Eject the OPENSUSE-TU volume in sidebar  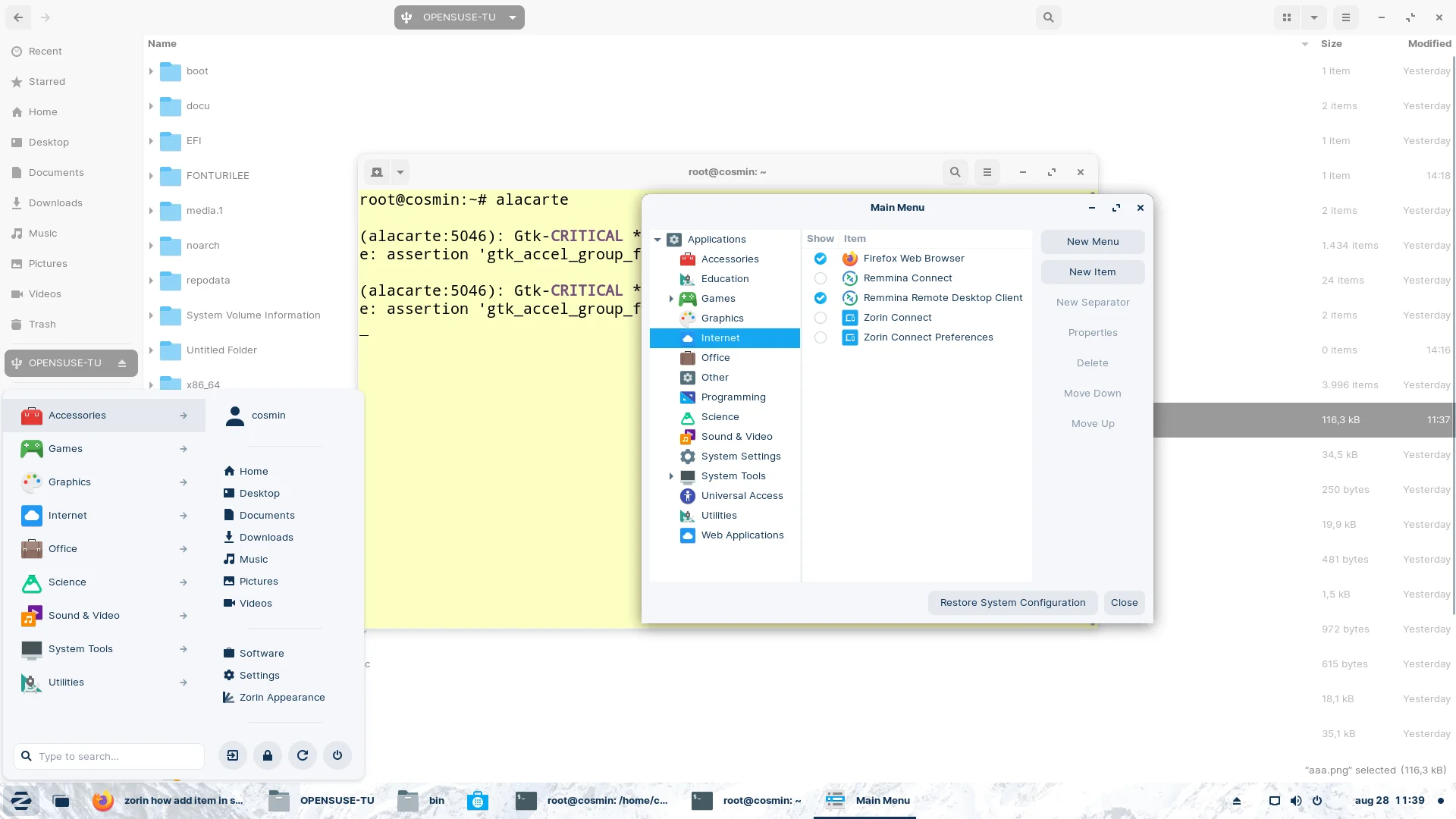pos(122,362)
